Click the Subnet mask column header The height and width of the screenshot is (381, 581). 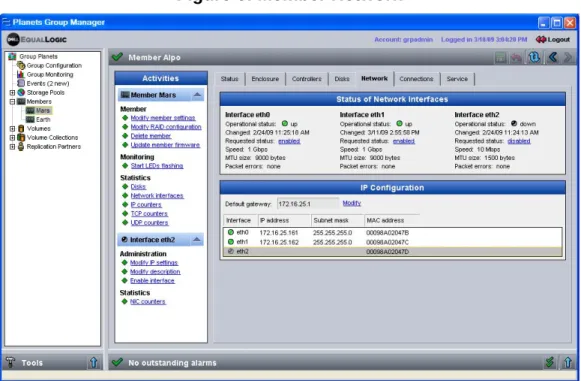(x=338, y=221)
